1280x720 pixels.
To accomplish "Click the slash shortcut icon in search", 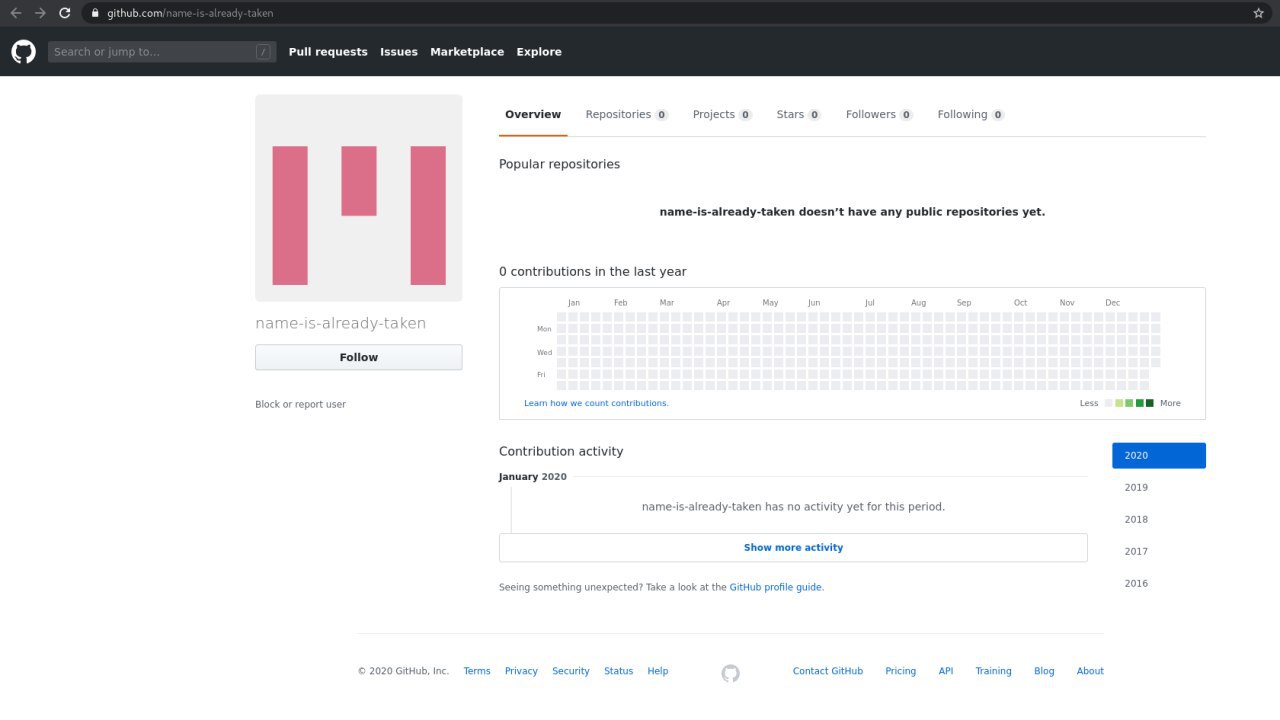I will [x=263, y=52].
